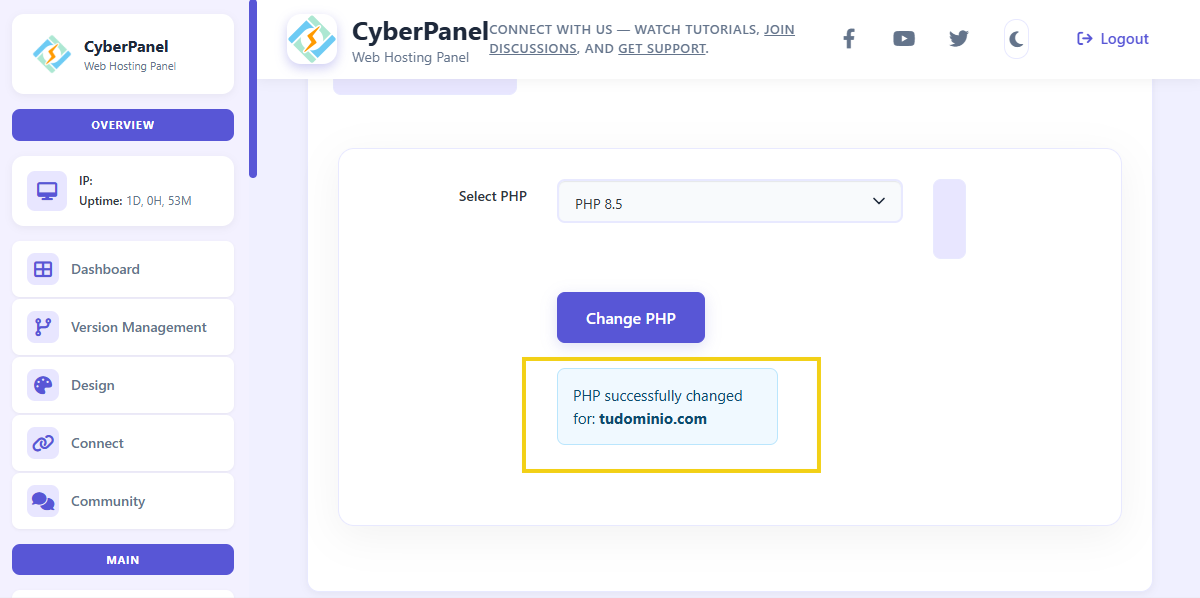Click the server monitor icon beside IP
Viewport: 1200px width, 598px height.
(x=47, y=190)
